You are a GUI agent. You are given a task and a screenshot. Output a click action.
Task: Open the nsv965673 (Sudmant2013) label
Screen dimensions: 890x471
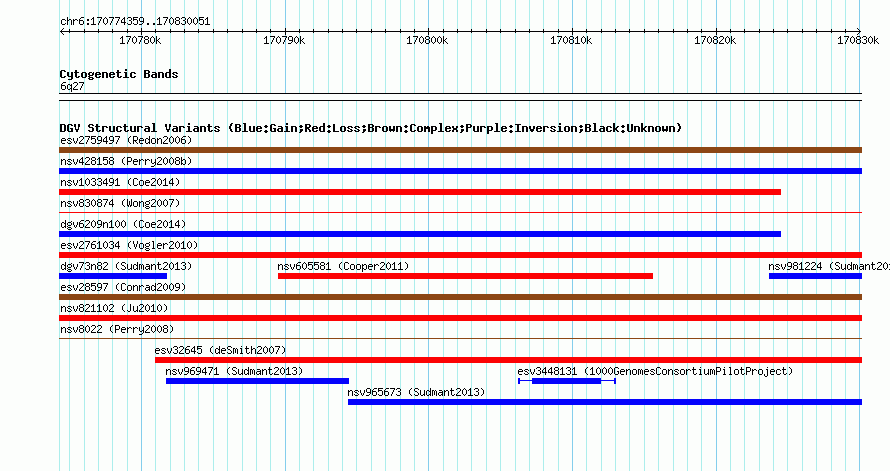pos(416,392)
